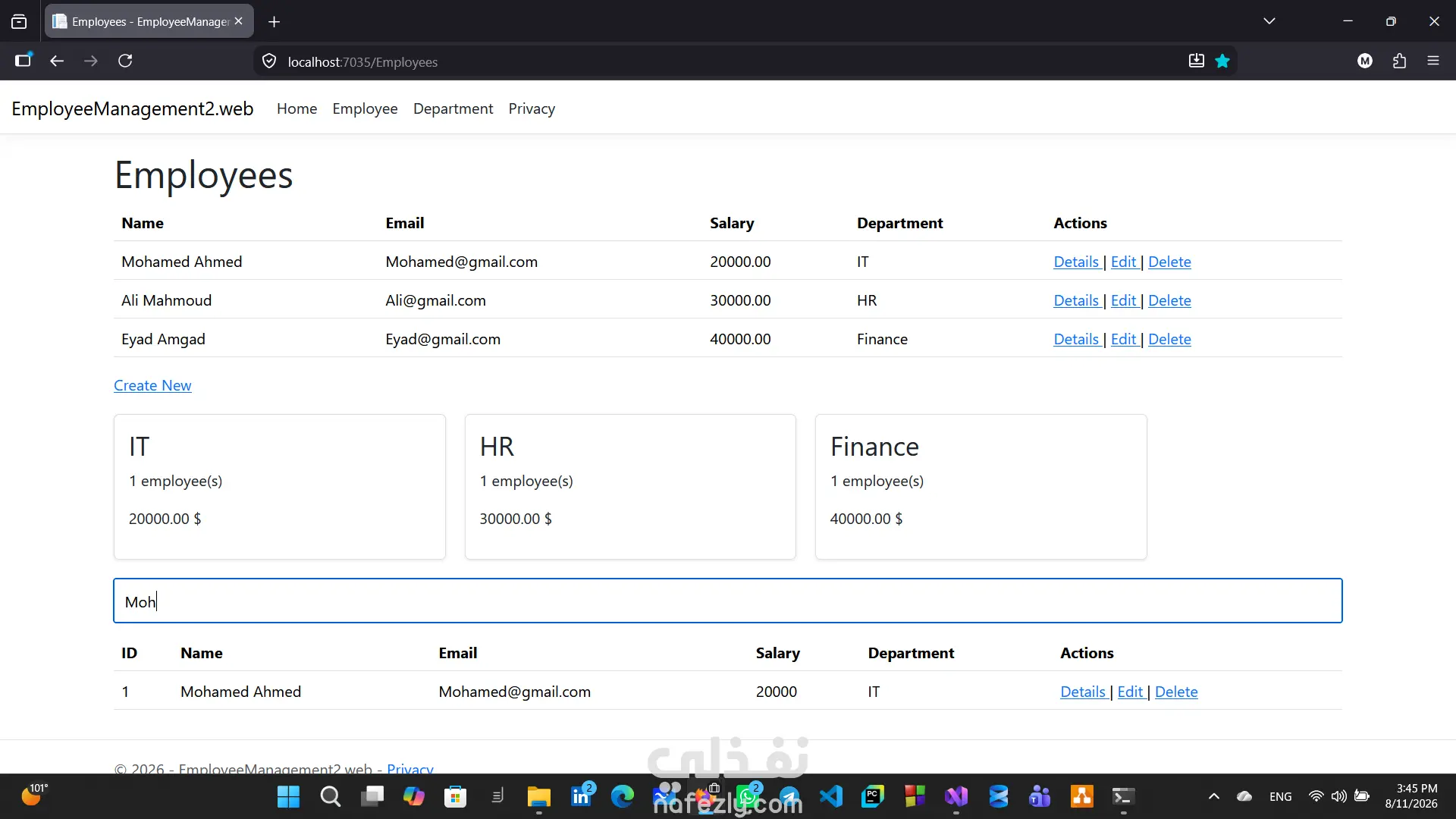
Task: Delete Mohamed Ahmed in the top table
Action: coord(1169,262)
